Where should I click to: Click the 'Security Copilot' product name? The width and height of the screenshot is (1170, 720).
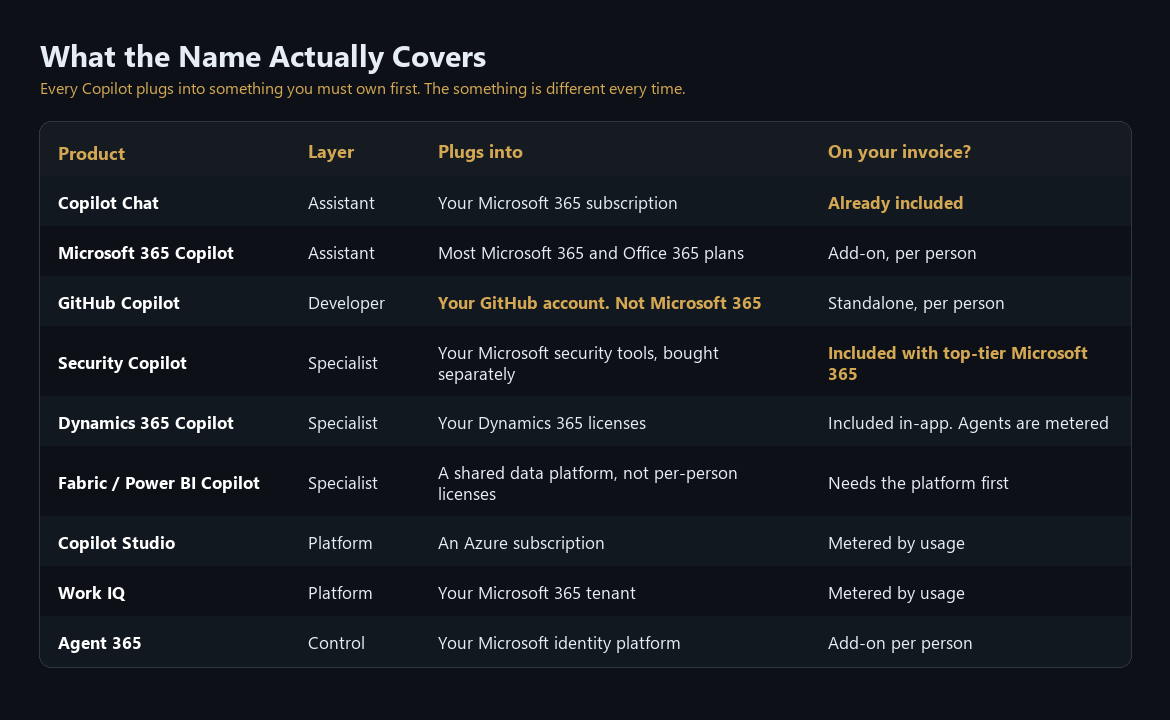click(122, 363)
